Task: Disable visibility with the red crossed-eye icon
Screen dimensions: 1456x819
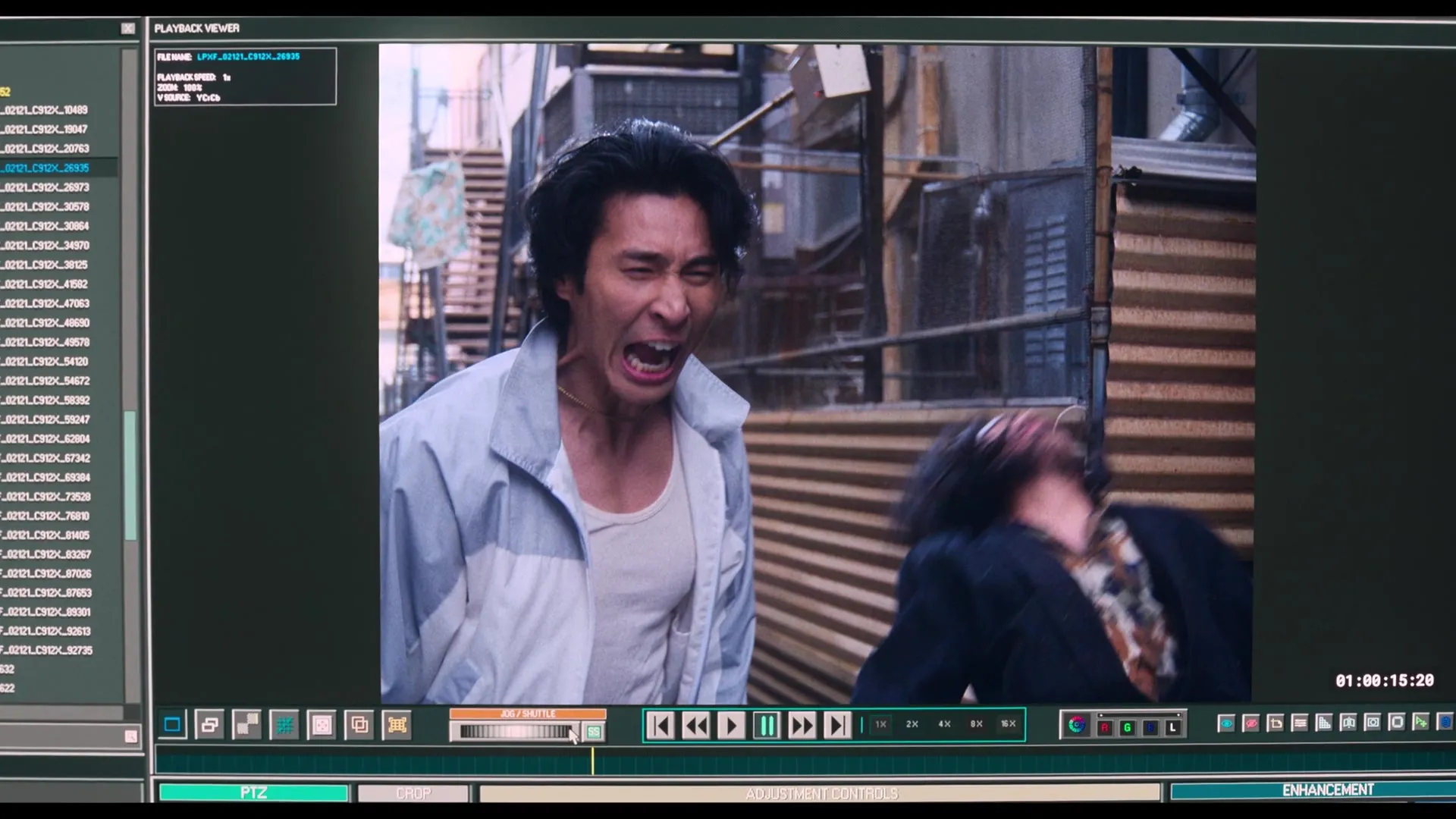Action: pos(1251,723)
